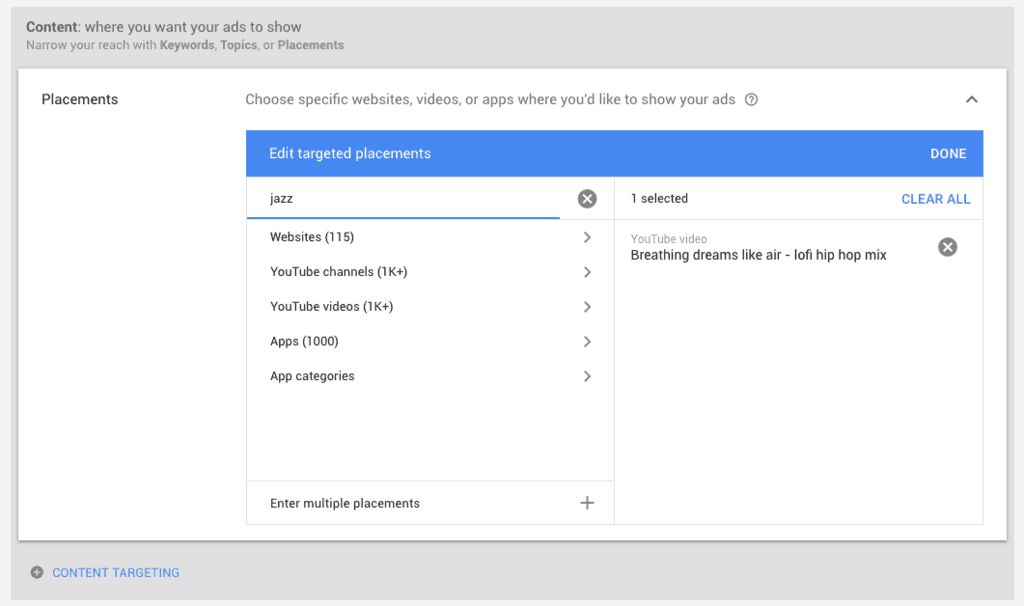Select the YouTube videos (1K+) label
This screenshot has width=1024, height=606.
pyautogui.click(x=332, y=306)
